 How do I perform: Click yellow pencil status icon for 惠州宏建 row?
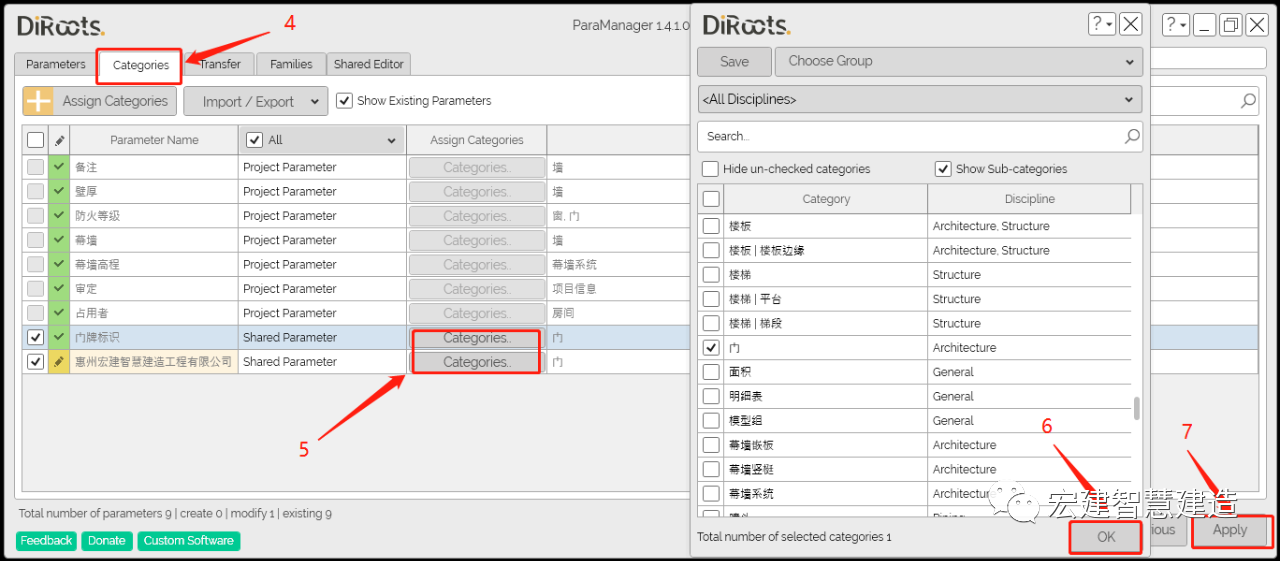(x=59, y=362)
